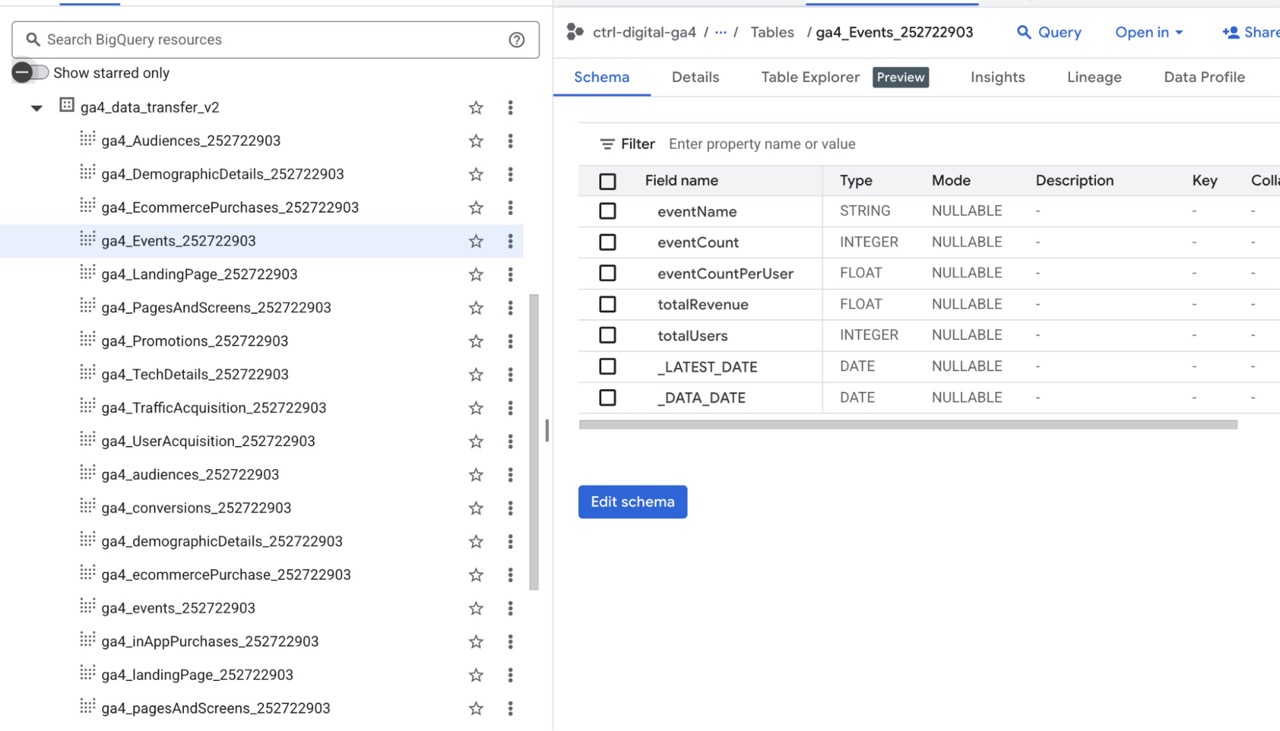Screen dimensions: 1280x731
Task: Click the Edit schema button
Action: 632,502
